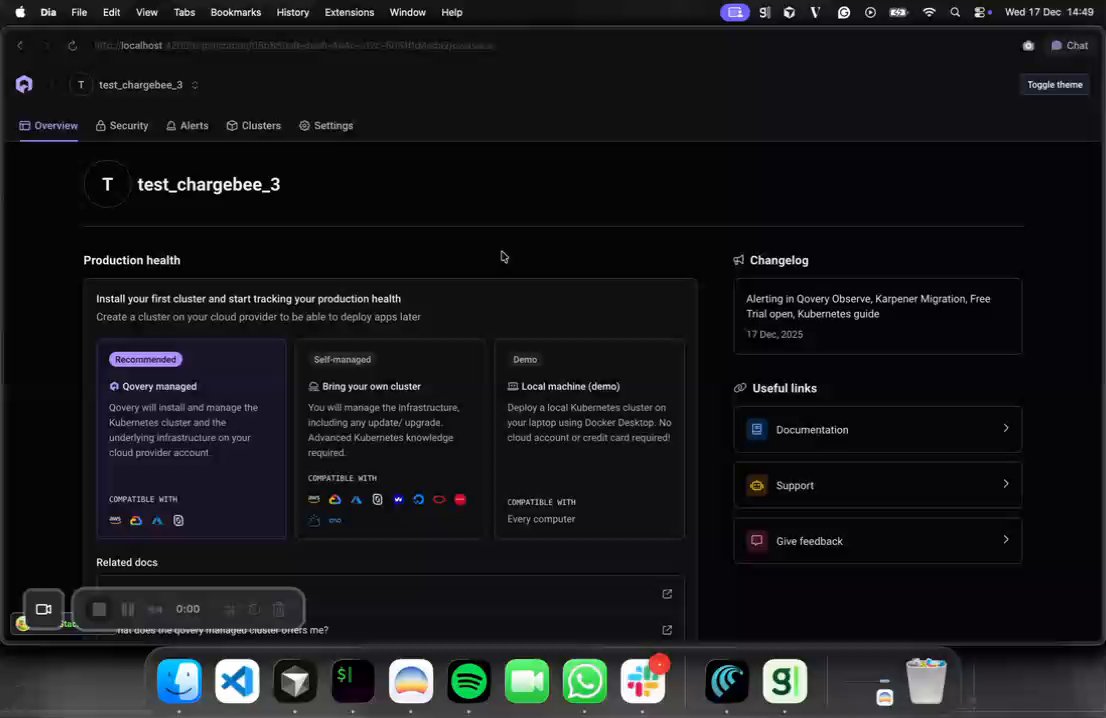Screen dimensions: 1106x718
Task: Open the Settings tab
Action: click(326, 126)
